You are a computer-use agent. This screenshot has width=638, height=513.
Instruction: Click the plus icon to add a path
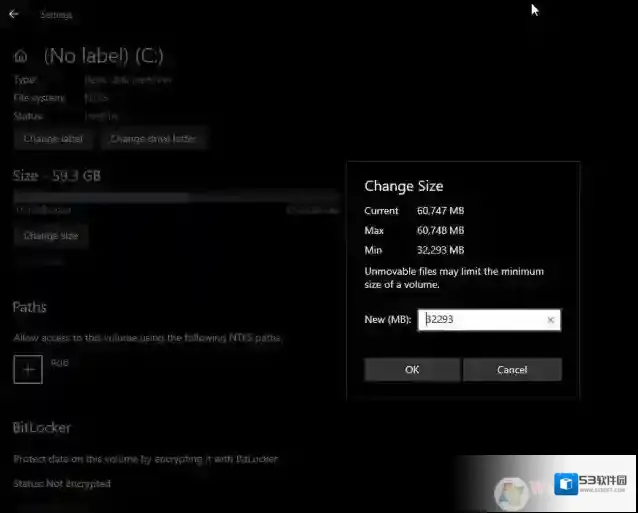pyautogui.click(x=29, y=369)
